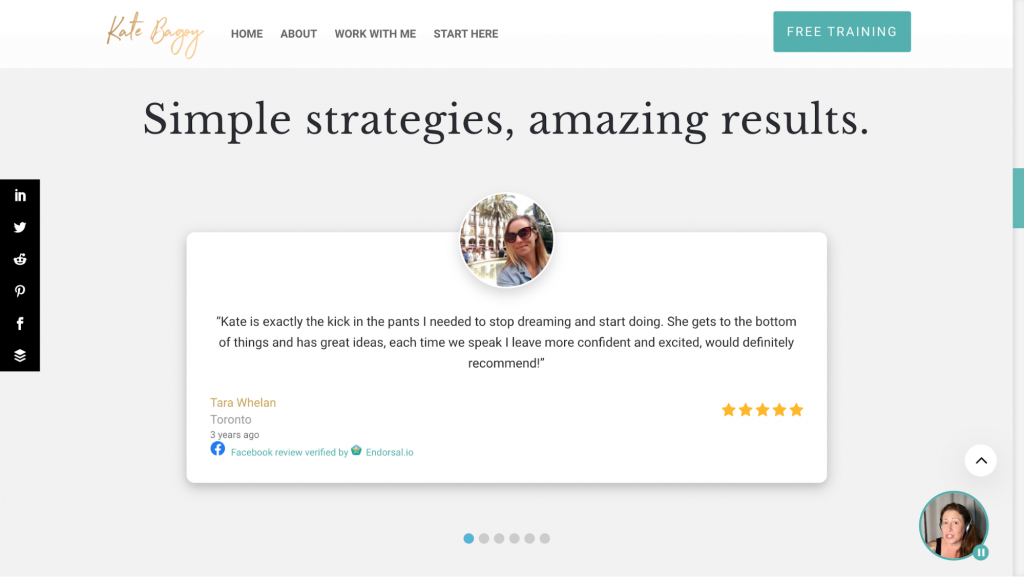
Task: Show the last testimonial slide dot
Action: pos(545,538)
